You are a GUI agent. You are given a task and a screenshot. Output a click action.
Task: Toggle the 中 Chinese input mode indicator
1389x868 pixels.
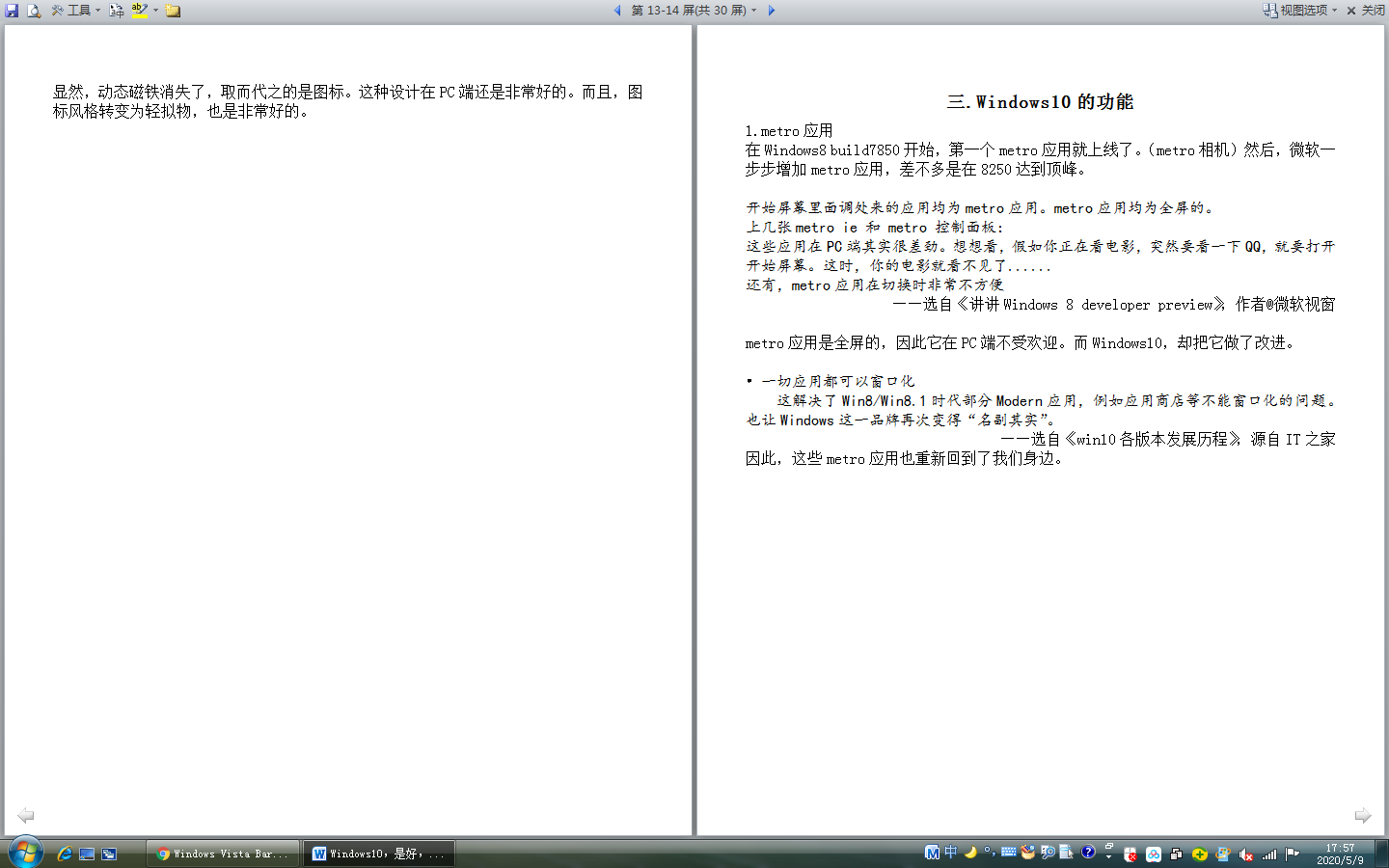click(951, 853)
